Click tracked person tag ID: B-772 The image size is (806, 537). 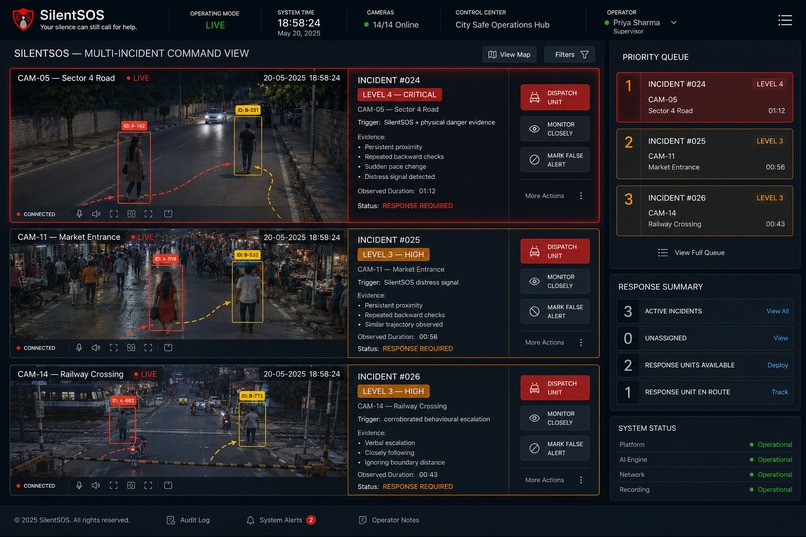[x=252, y=396]
